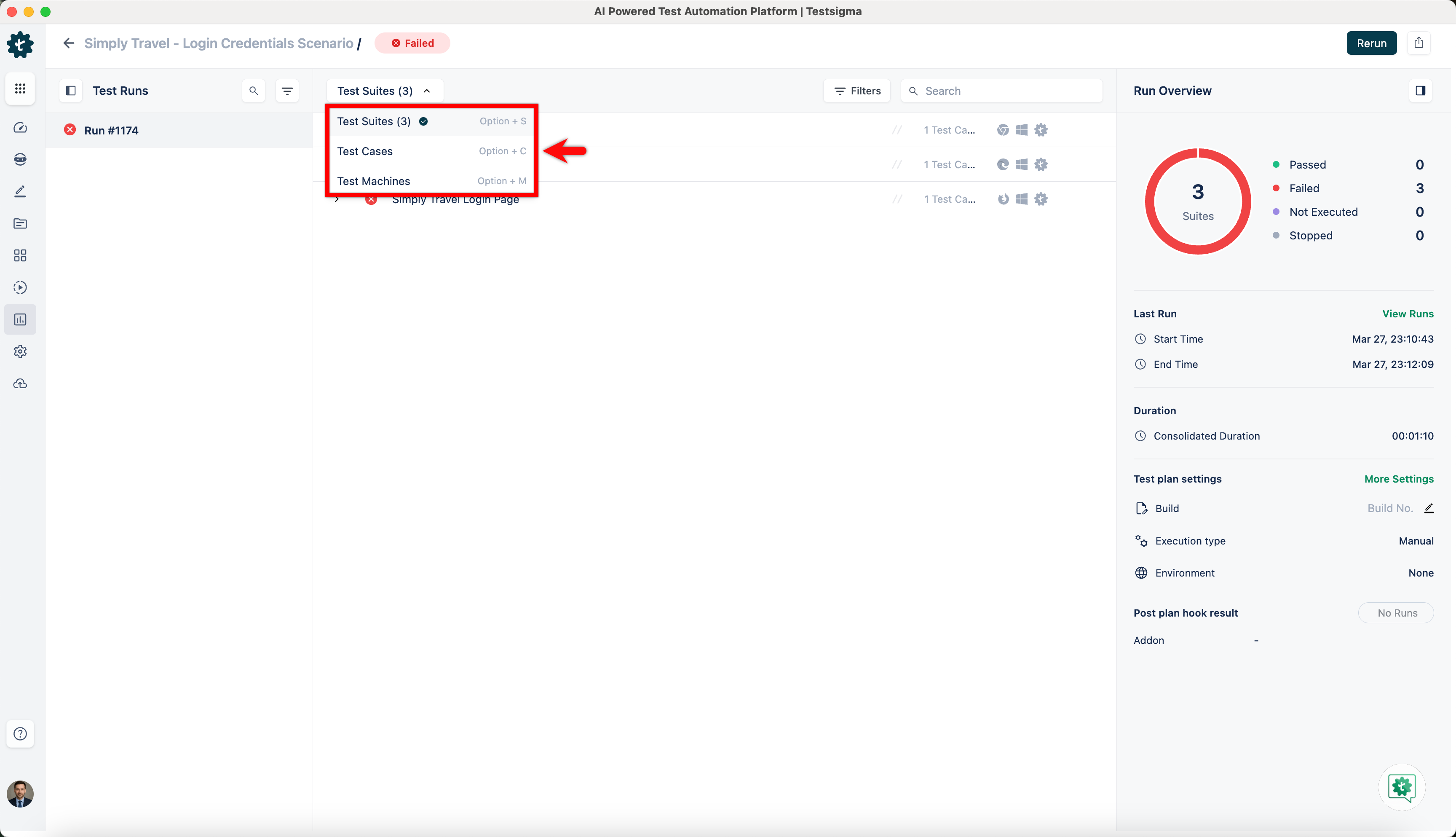The width and height of the screenshot is (1456, 837).
Task: Select the bot agent icon in sidebar
Action: click(20, 159)
